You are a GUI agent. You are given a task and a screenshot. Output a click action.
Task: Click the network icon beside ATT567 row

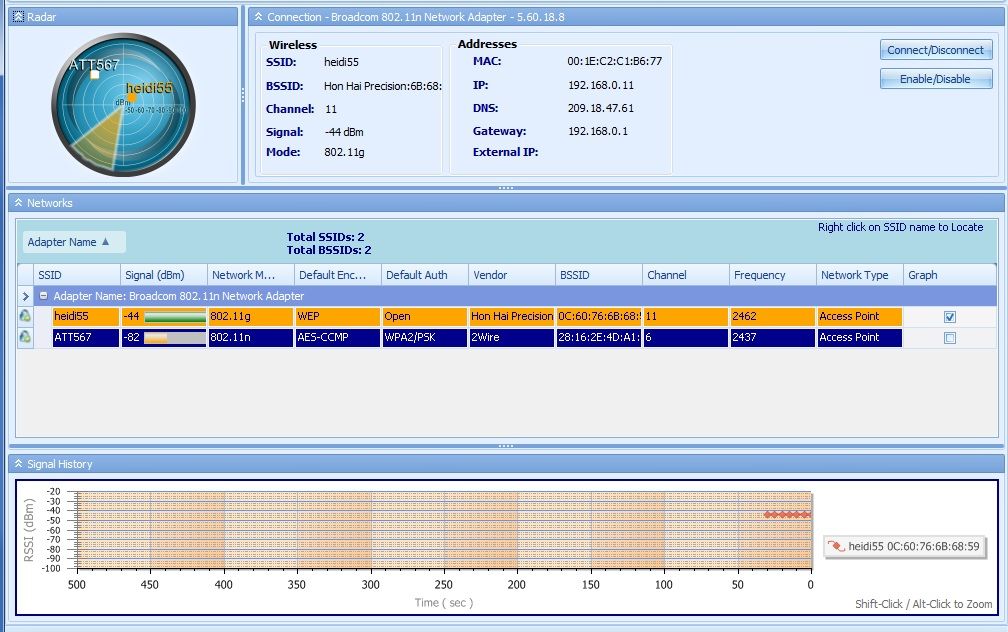[25, 336]
